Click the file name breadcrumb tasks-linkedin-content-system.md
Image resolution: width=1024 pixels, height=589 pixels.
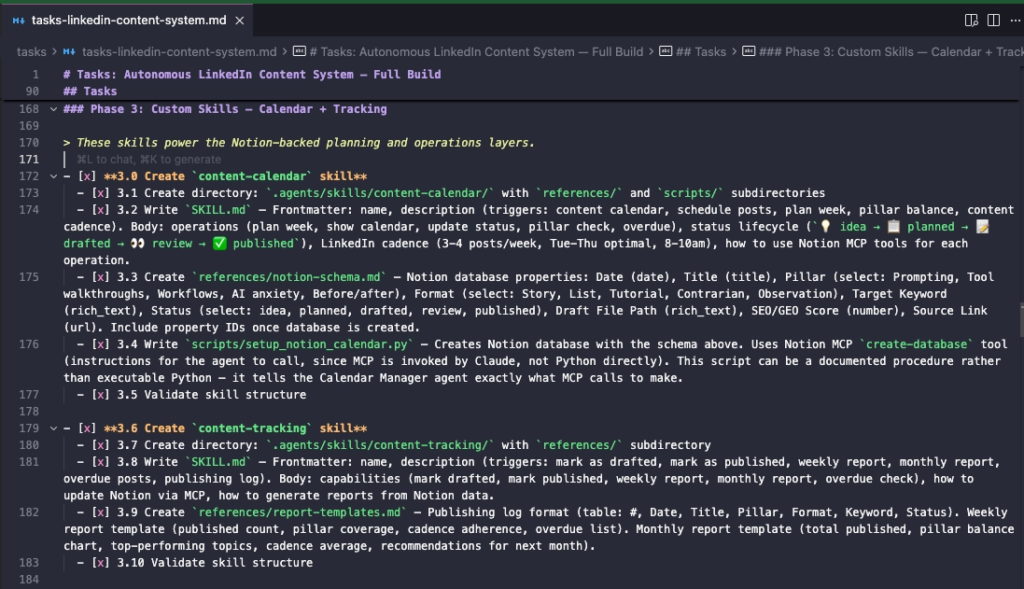(x=179, y=51)
